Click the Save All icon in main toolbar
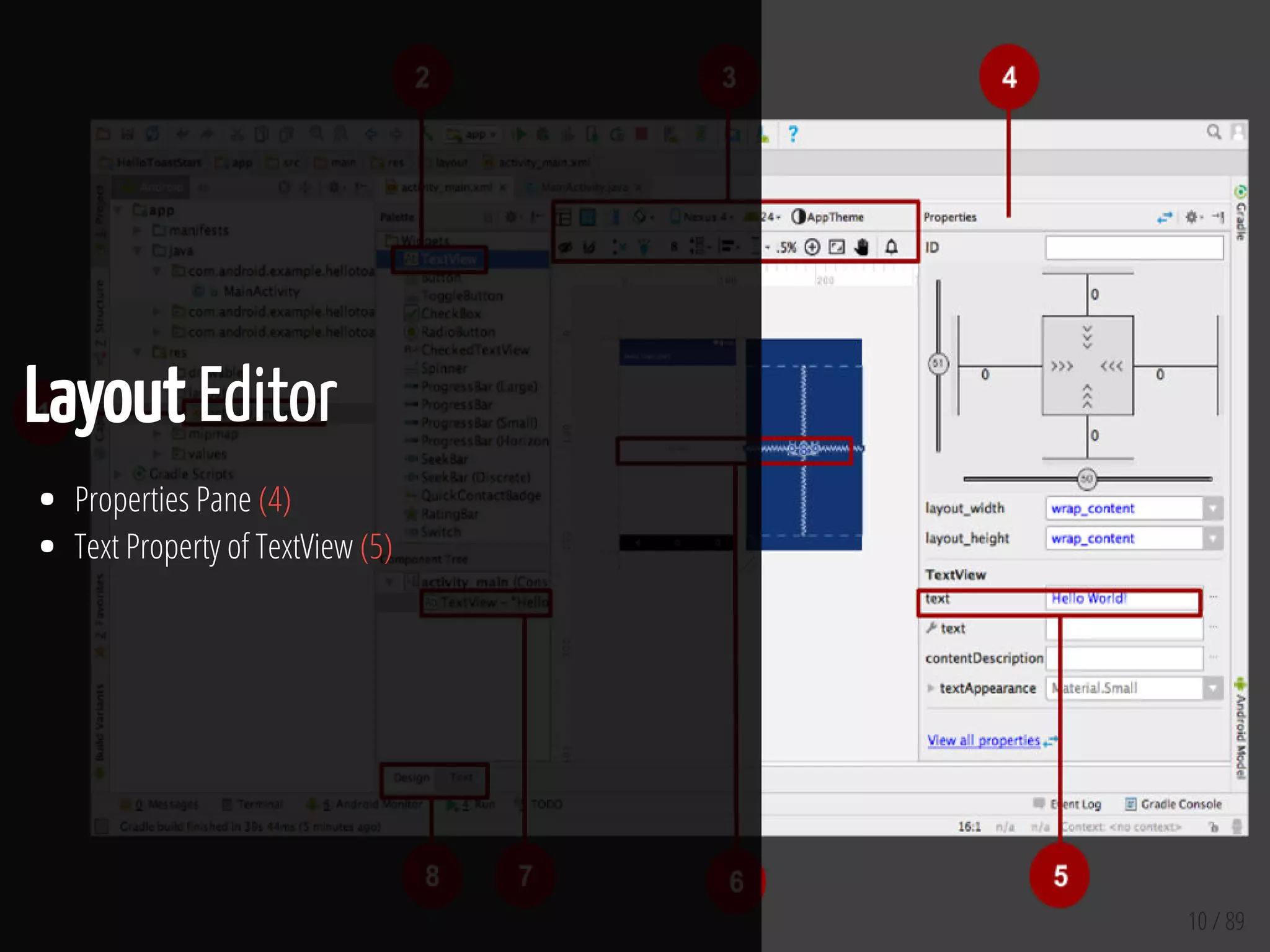This screenshot has height=952, width=1270. [127, 134]
